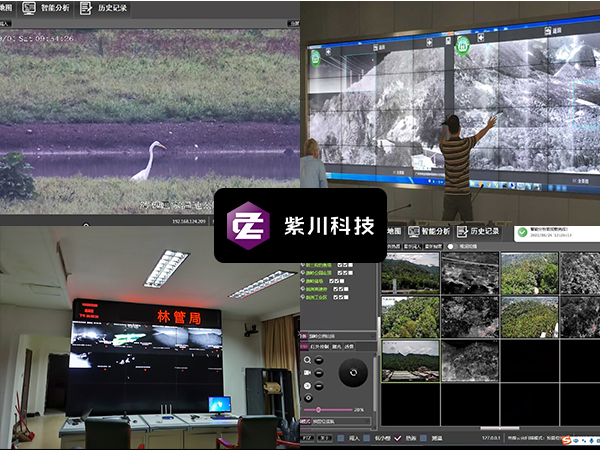600x450 pixels.
Task: Click the green camera icon on the right wall screen
Action: click(x=463, y=46)
